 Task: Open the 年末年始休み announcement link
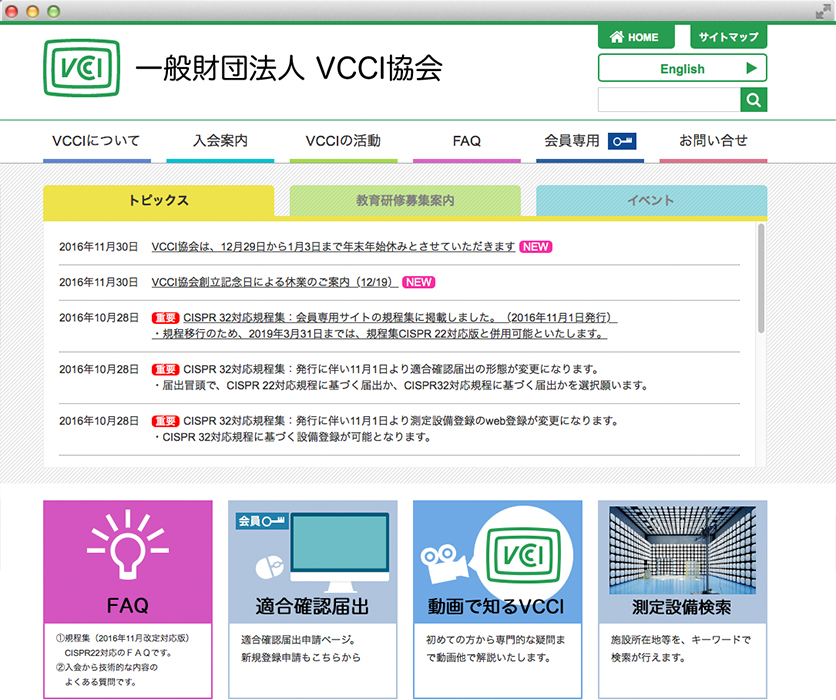coord(333,247)
